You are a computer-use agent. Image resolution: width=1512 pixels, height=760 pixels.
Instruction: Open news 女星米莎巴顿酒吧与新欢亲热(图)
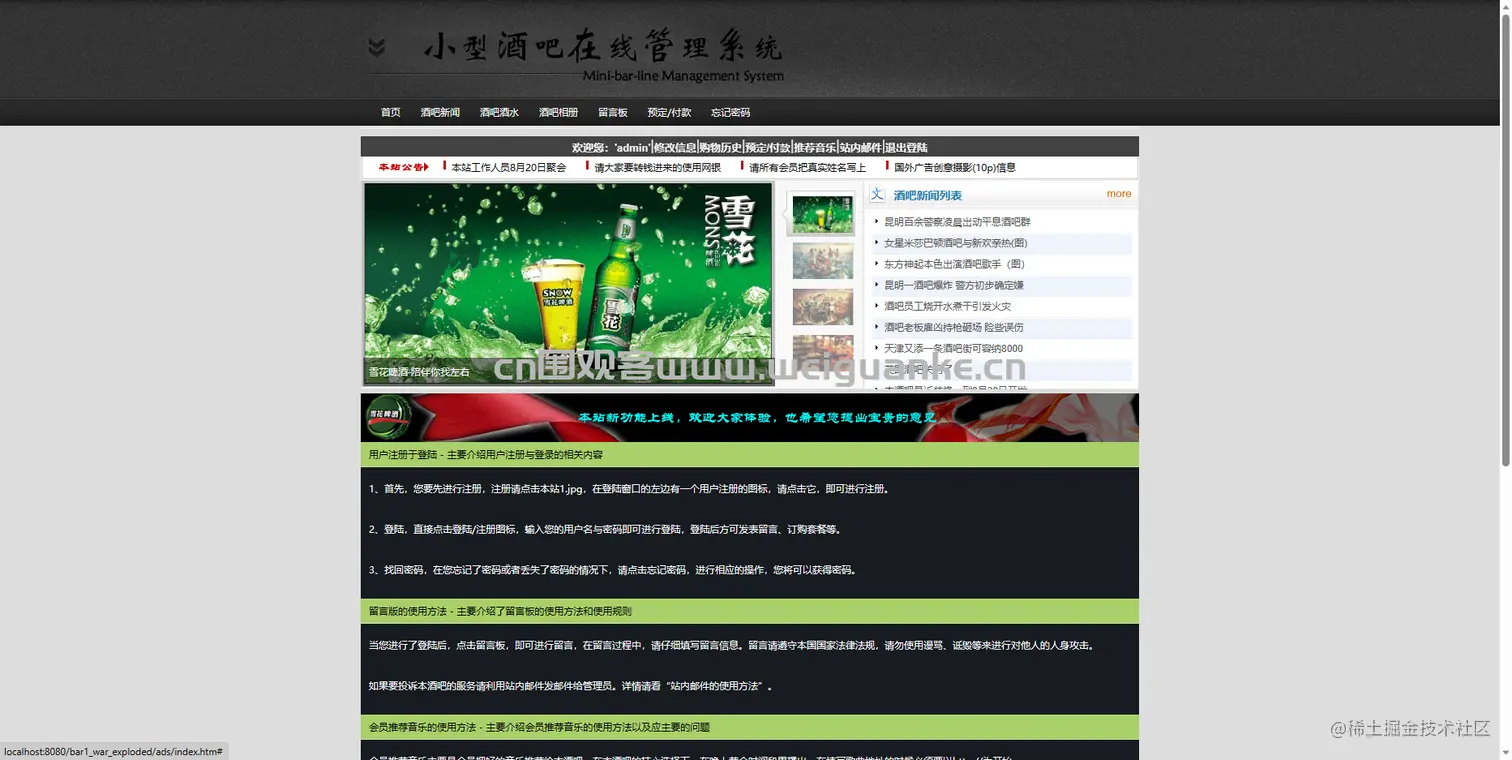[956, 243]
